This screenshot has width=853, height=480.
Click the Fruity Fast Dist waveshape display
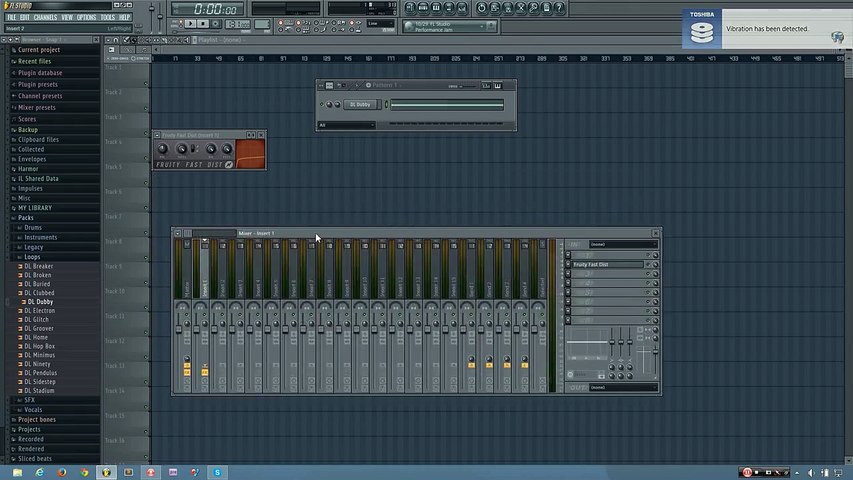250,151
